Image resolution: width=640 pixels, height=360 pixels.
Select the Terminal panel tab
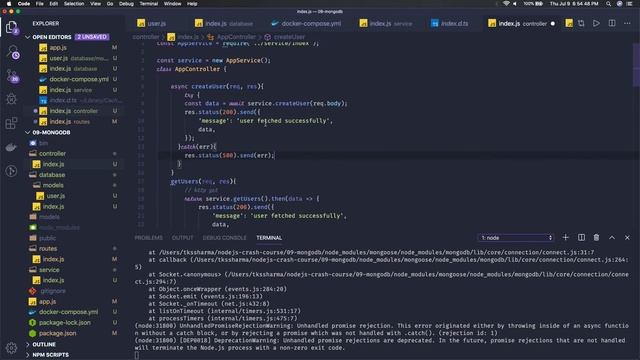[x=269, y=238]
